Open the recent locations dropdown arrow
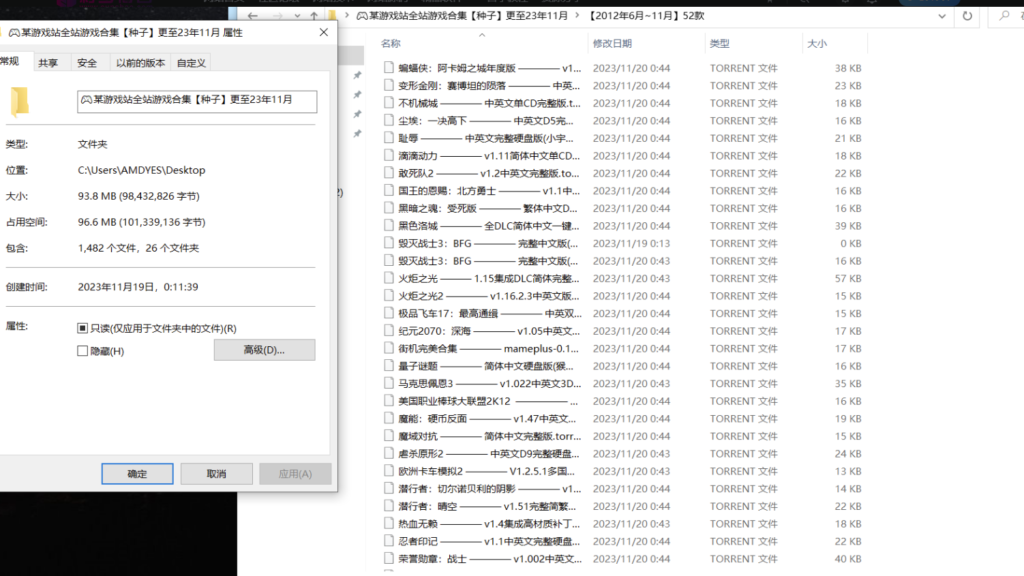The width and height of the screenshot is (1024, 576). coord(297,15)
